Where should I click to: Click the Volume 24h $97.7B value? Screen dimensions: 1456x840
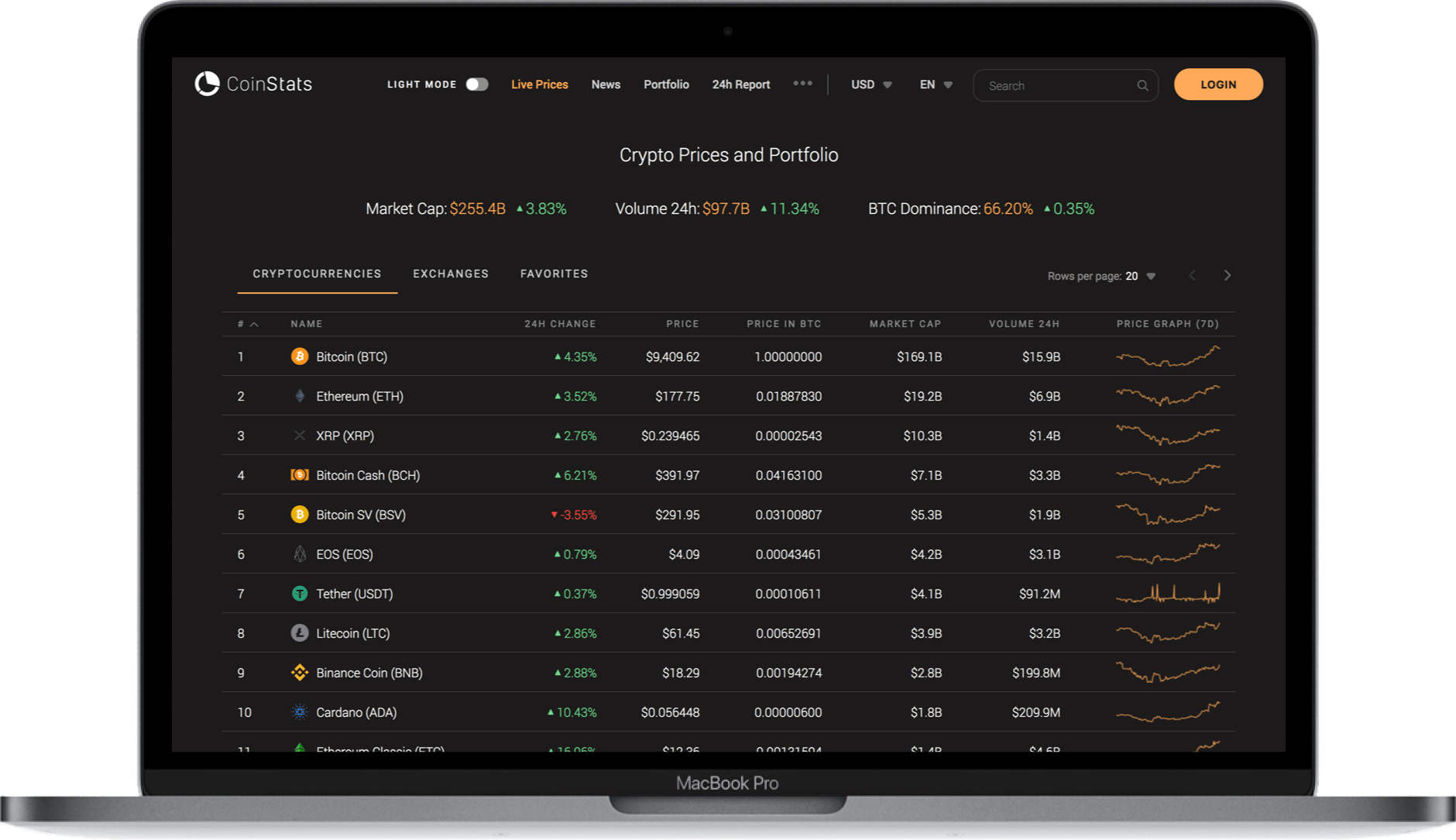726,208
